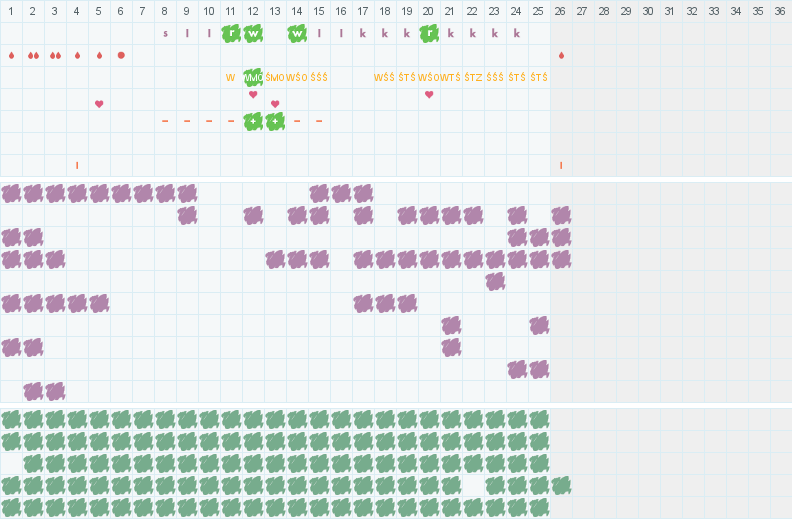Click the green 'r' mark on day 11
792x519 pixels.
231,33
